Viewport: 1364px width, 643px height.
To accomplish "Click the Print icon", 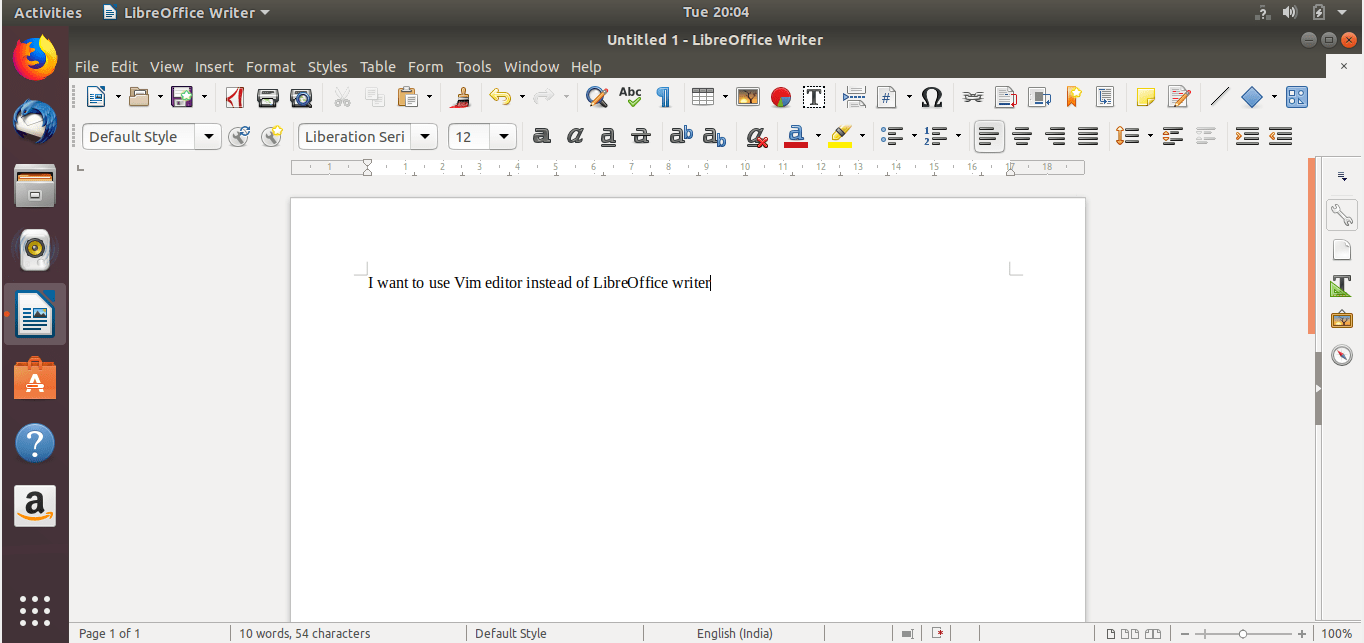I will (268, 97).
